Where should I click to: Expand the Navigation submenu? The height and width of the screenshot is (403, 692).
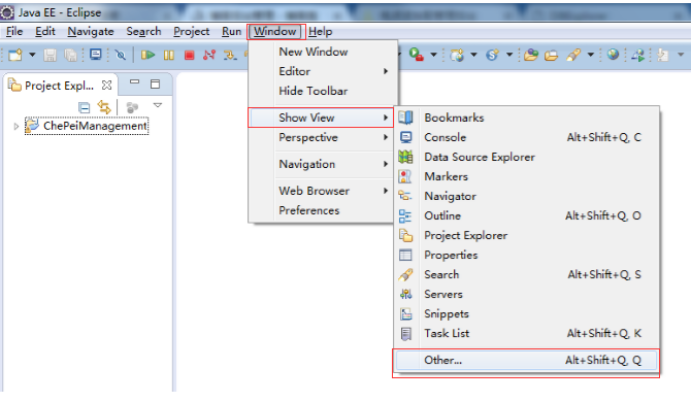[321, 164]
